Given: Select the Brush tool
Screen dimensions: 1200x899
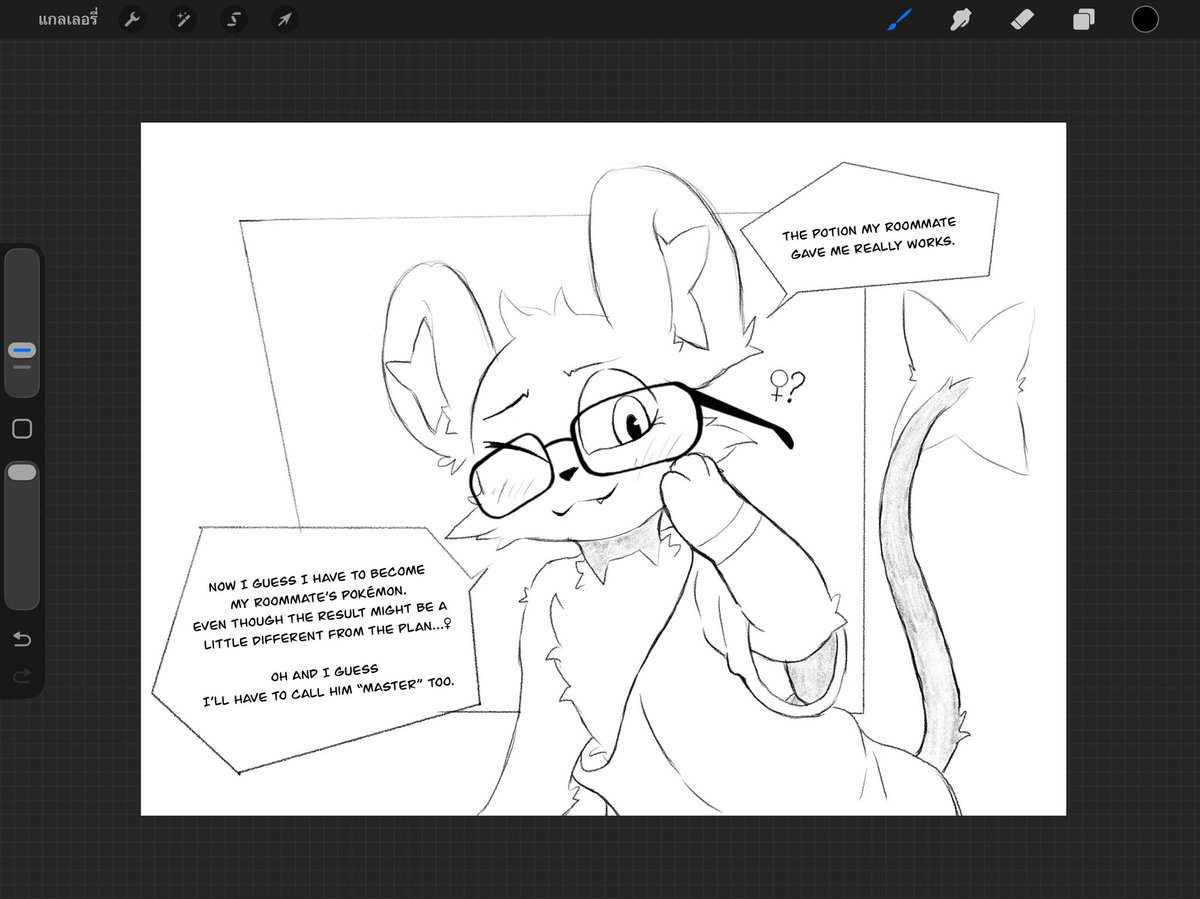Looking at the screenshot, I should (899, 19).
